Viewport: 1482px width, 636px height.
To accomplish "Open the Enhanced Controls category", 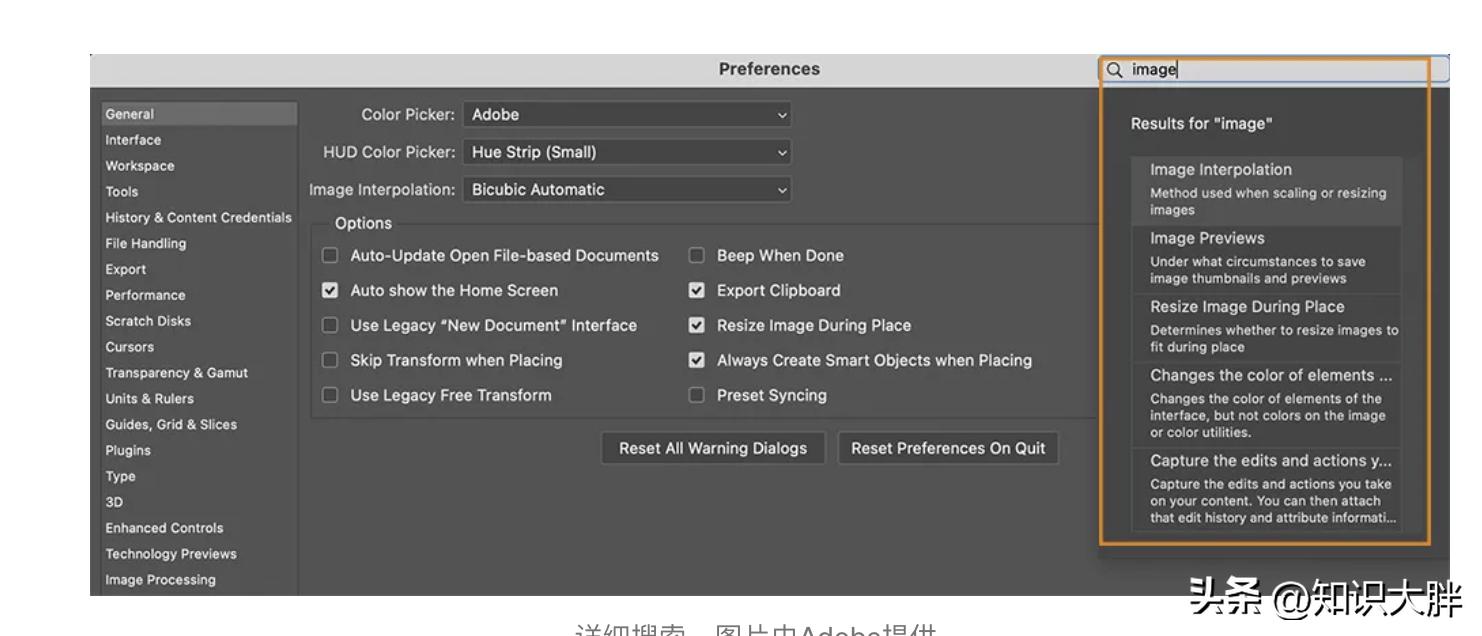I will coord(165,528).
